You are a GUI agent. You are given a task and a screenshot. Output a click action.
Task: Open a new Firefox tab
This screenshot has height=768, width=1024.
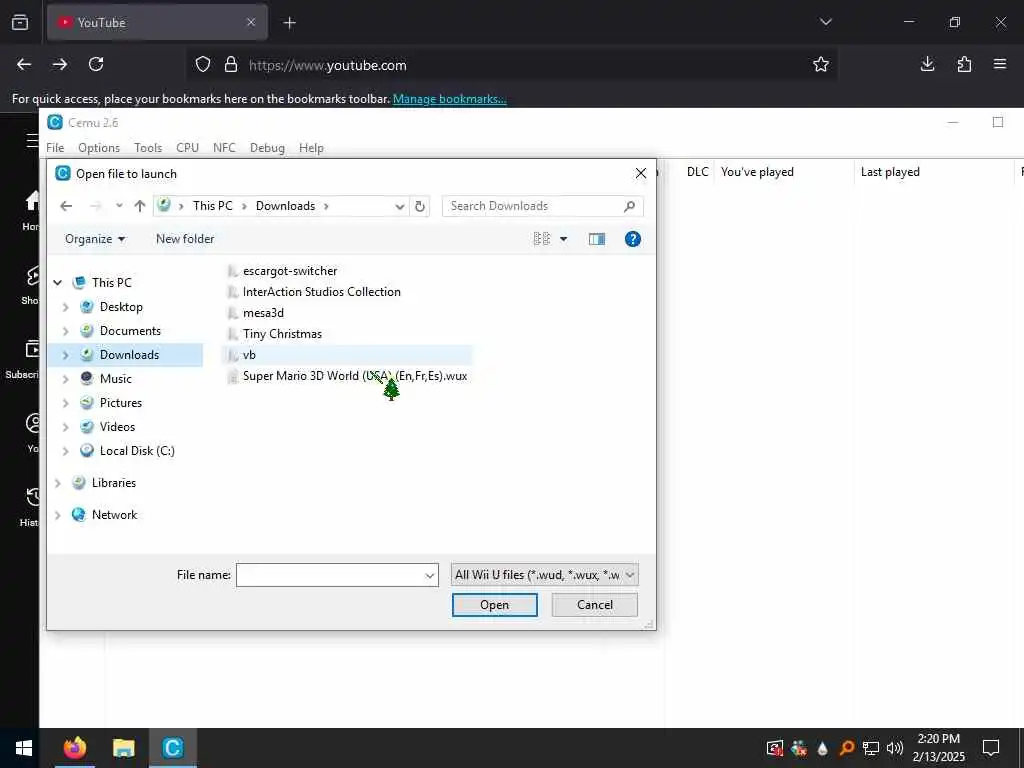tap(290, 23)
